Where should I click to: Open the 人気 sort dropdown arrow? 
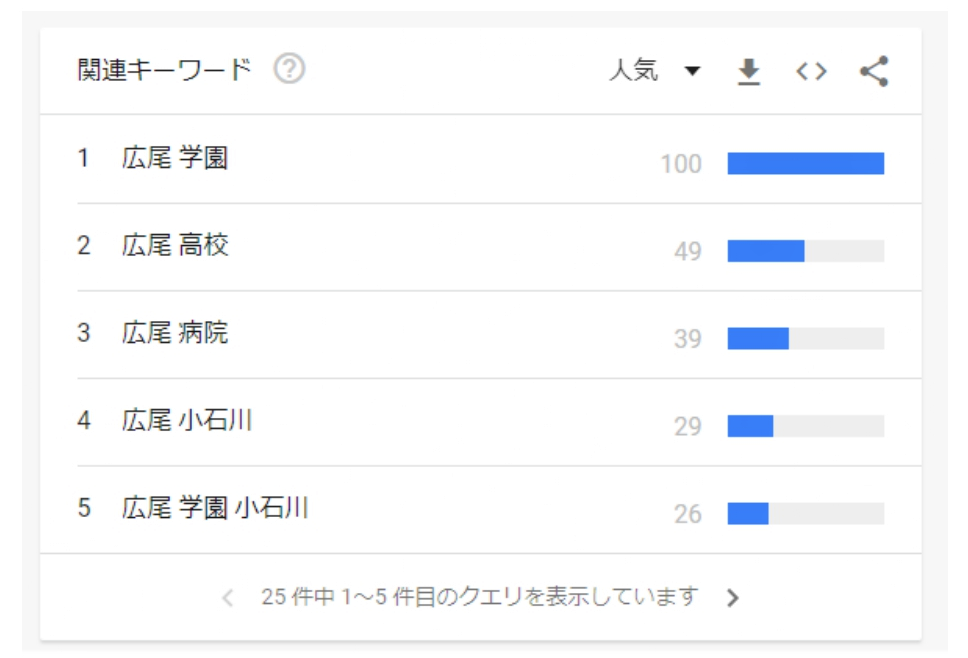tap(693, 71)
